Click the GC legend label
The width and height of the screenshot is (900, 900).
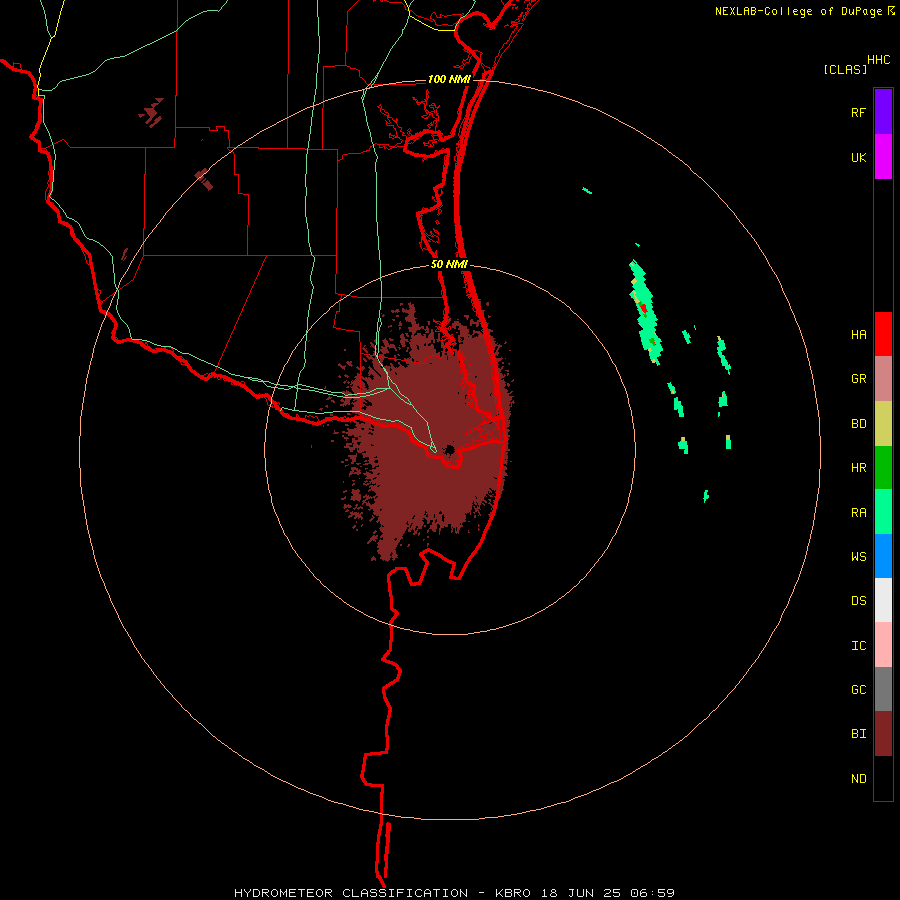tap(858, 689)
